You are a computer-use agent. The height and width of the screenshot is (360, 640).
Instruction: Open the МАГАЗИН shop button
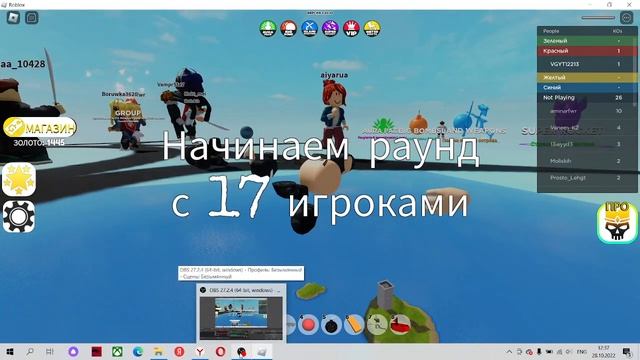40,128
